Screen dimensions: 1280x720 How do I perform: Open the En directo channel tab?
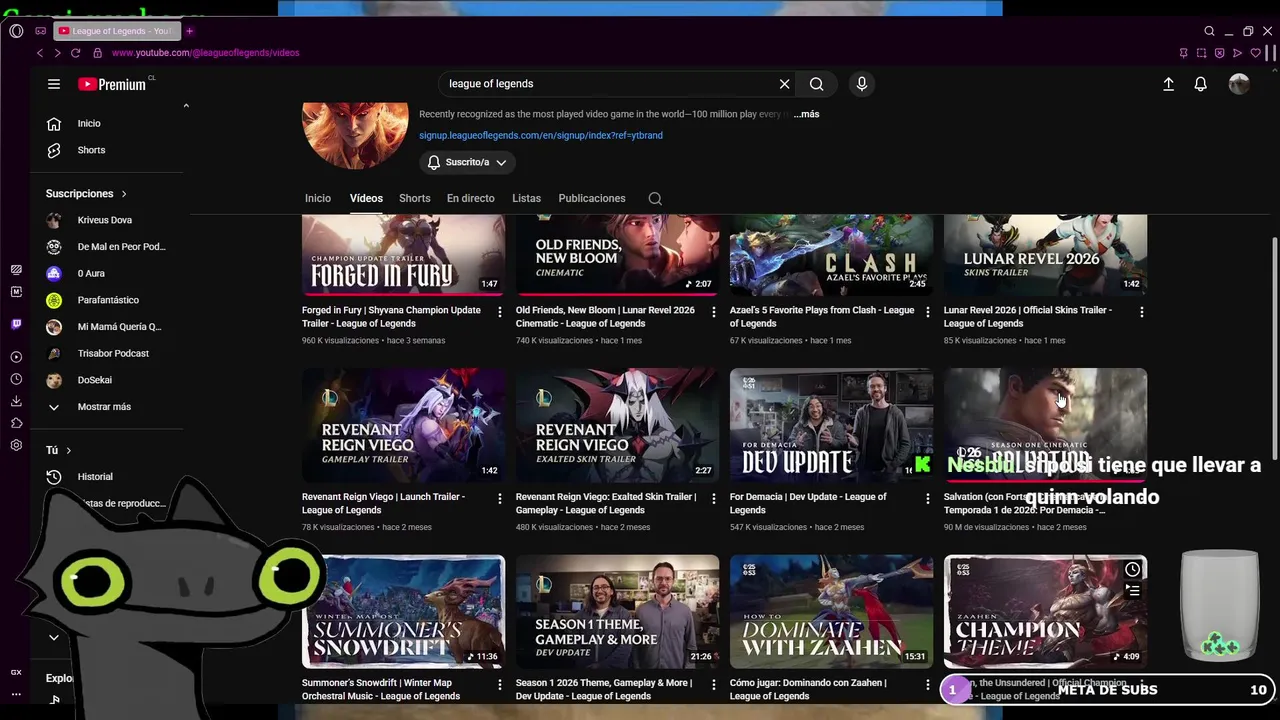[x=471, y=198]
